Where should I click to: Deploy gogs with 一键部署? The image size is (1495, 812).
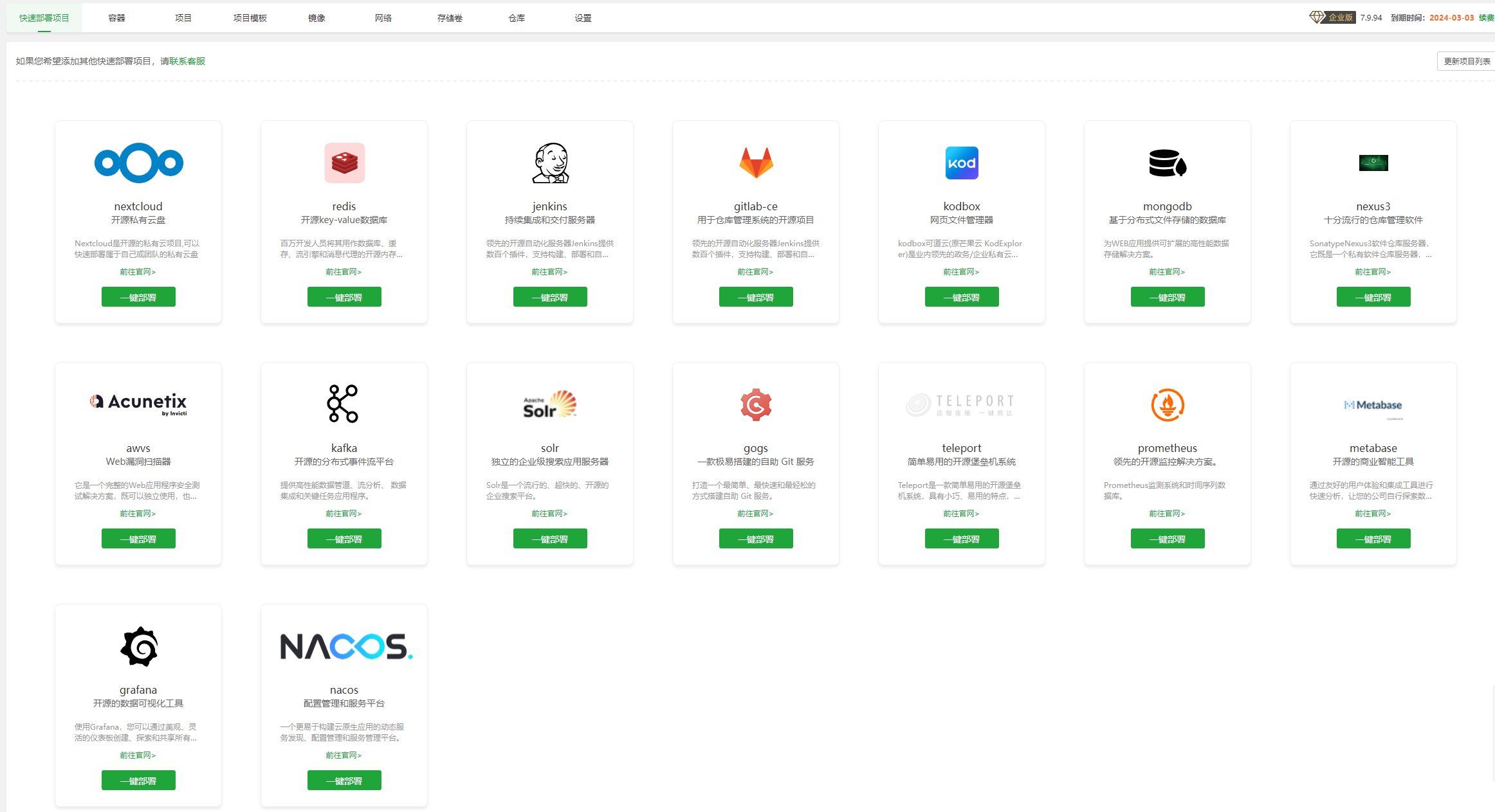point(756,539)
